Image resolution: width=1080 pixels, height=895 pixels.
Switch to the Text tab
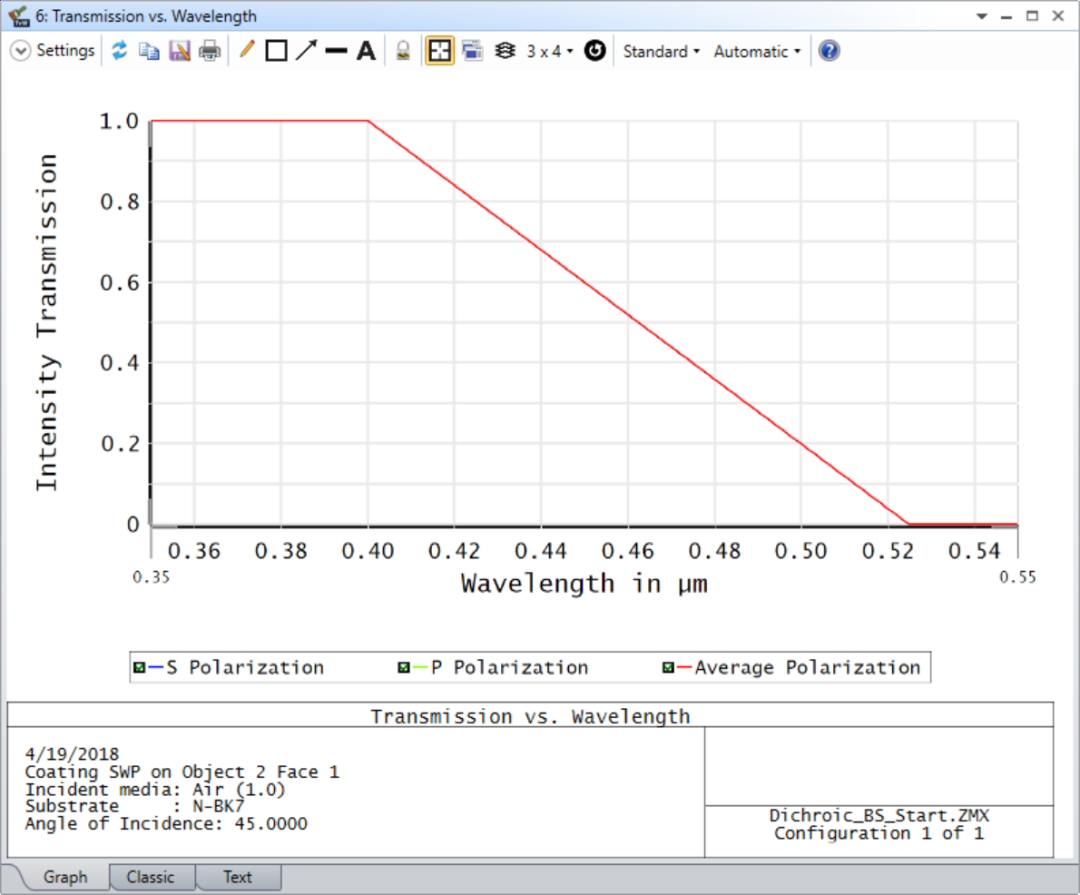click(238, 877)
